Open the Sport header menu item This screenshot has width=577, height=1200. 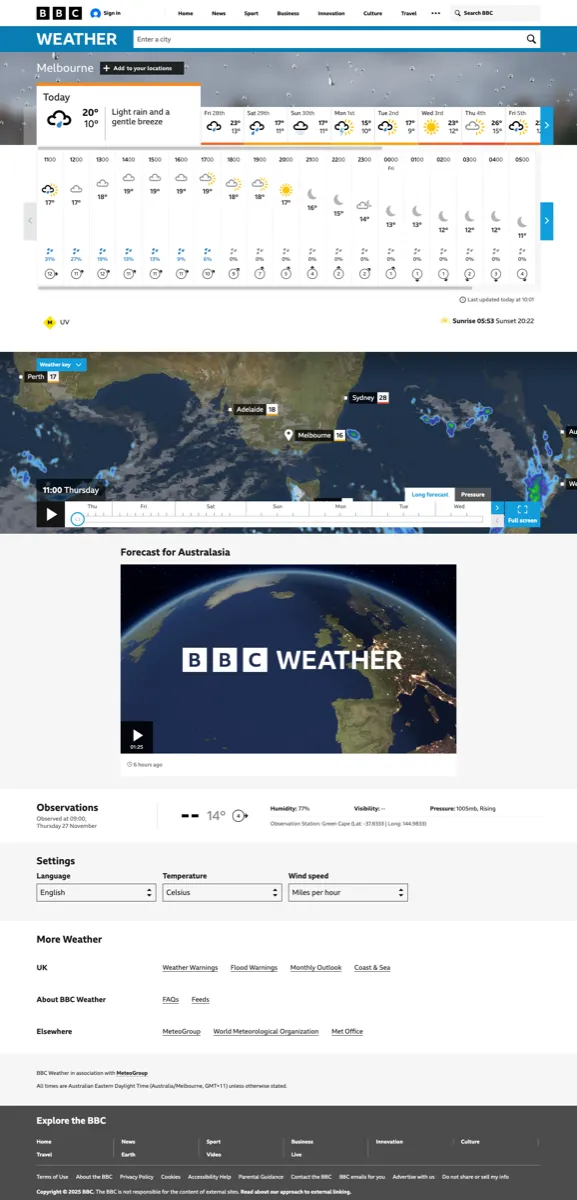[251, 14]
